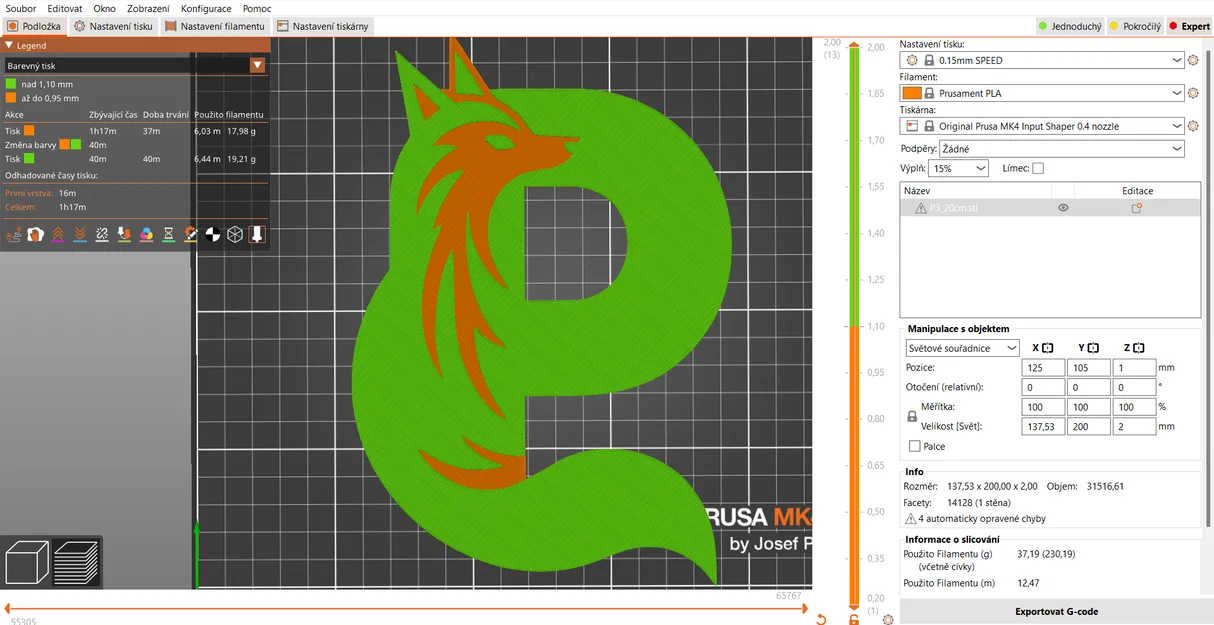Open the Zobrazení menu

click(x=148, y=8)
